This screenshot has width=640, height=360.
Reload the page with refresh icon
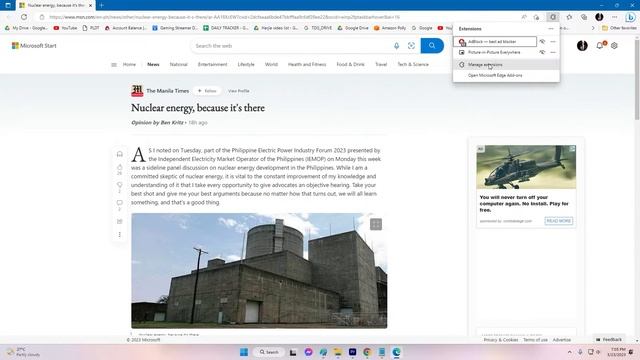(x=24, y=17)
